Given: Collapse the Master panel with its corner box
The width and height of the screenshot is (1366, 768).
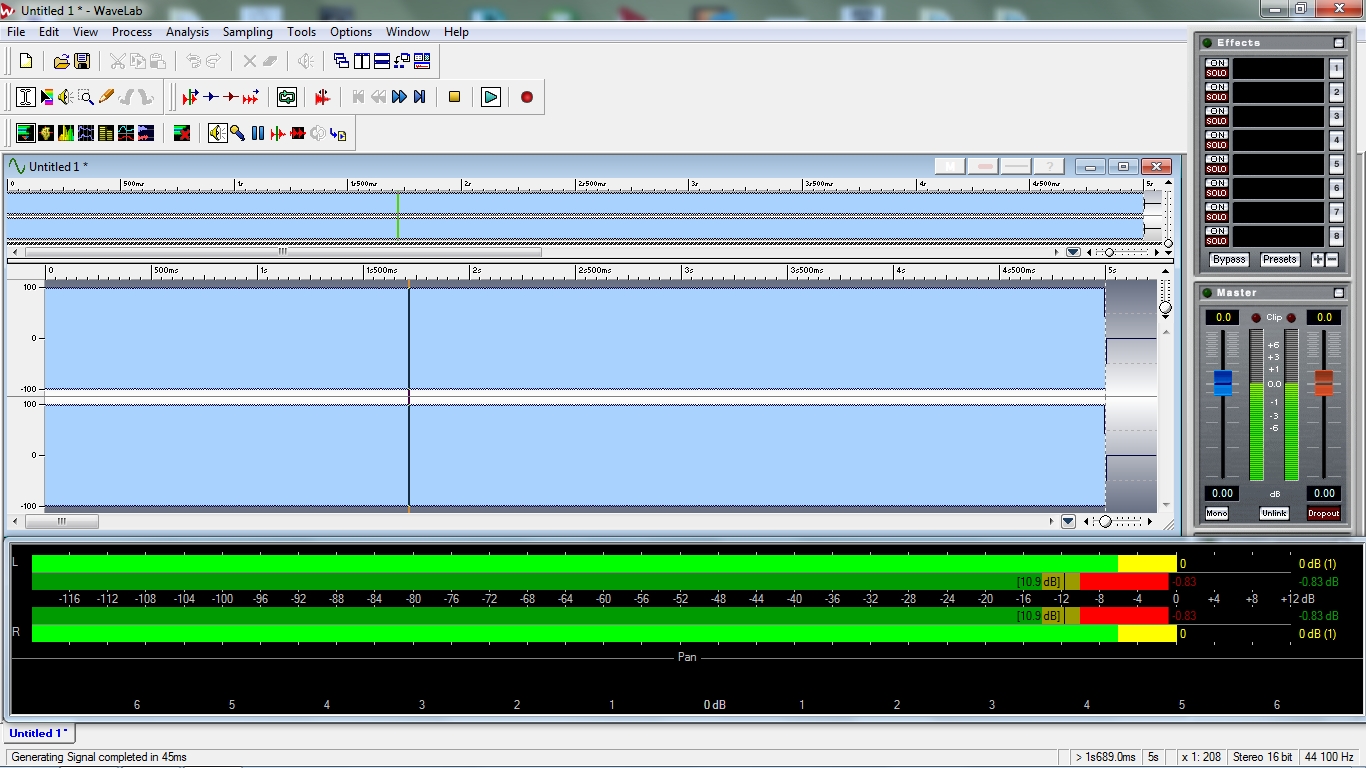Looking at the screenshot, I should (x=1339, y=293).
